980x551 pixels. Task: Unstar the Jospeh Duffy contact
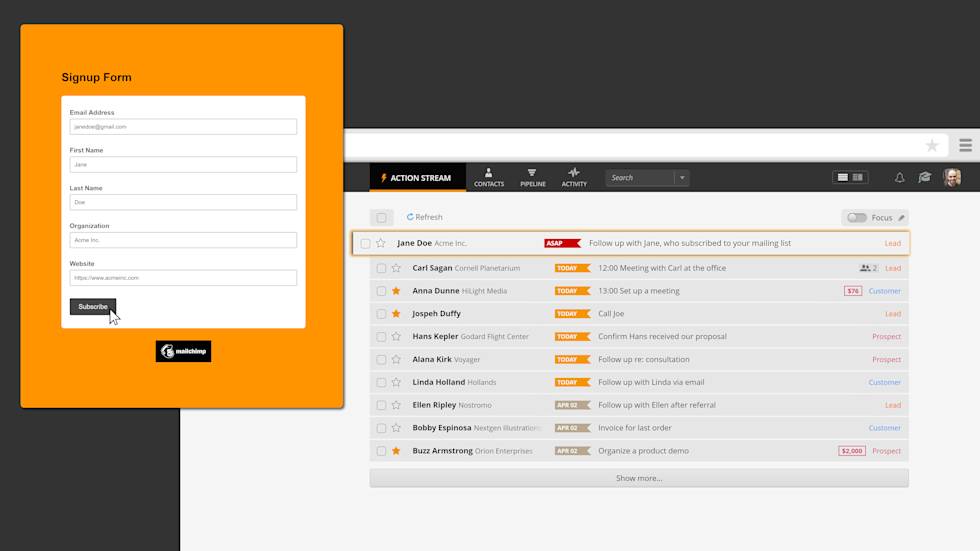coord(396,314)
